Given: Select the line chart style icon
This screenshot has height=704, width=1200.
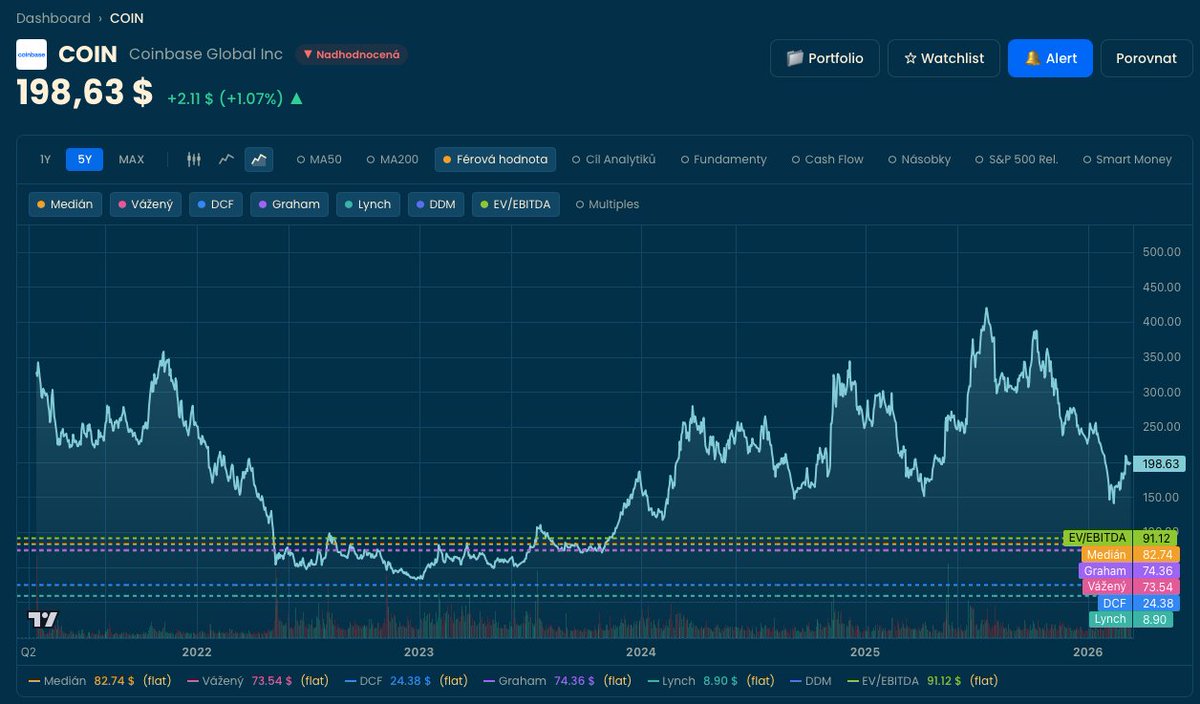Looking at the screenshot, I should (x=225, y=159).
